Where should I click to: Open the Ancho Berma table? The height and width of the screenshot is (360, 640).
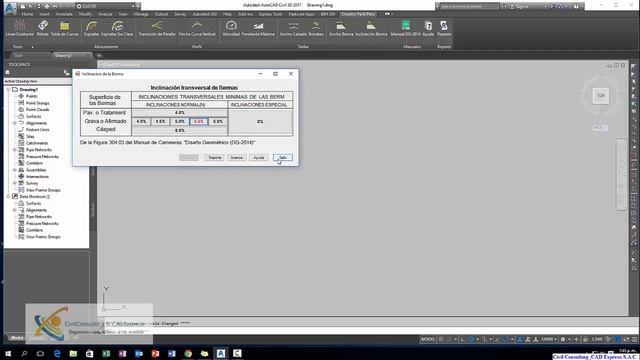coord(341,29)
